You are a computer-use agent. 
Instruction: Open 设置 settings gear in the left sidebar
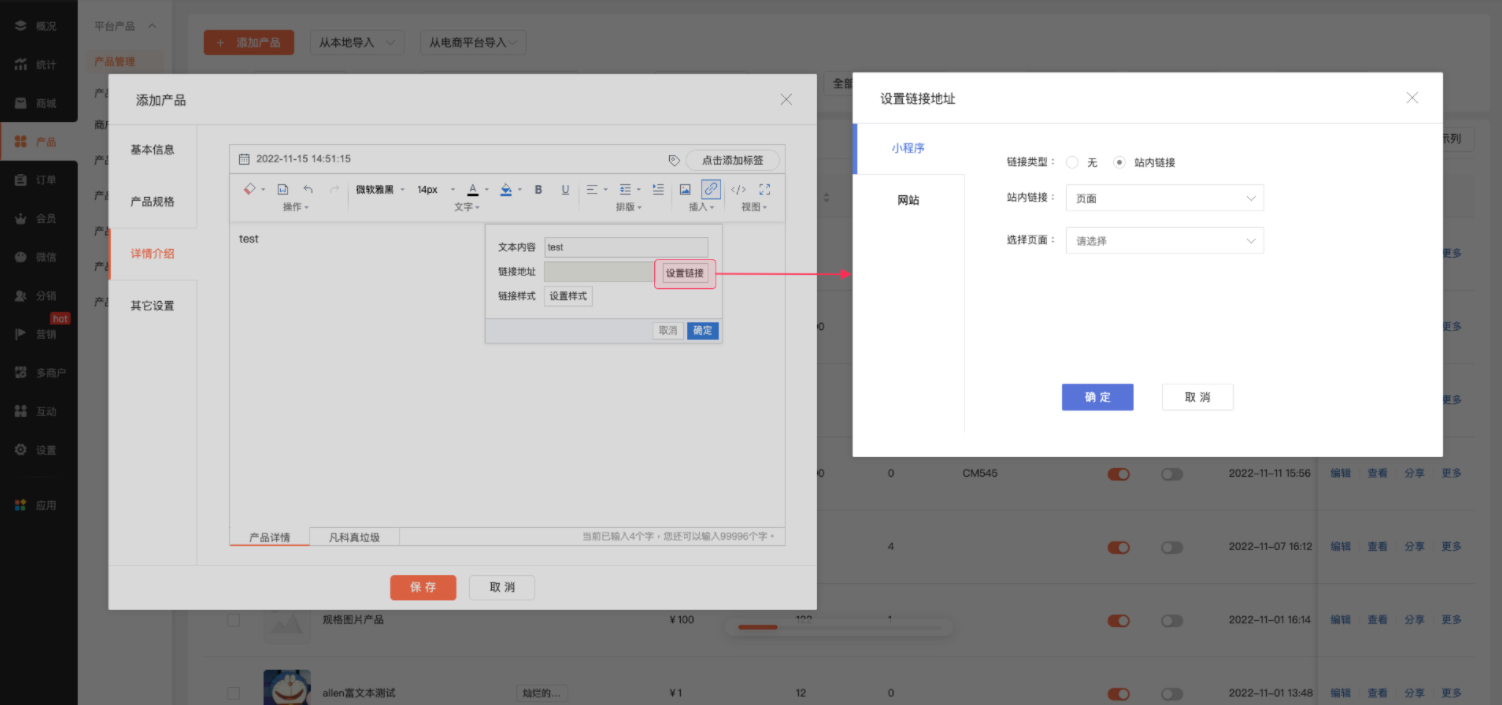[x=38, y=450]
